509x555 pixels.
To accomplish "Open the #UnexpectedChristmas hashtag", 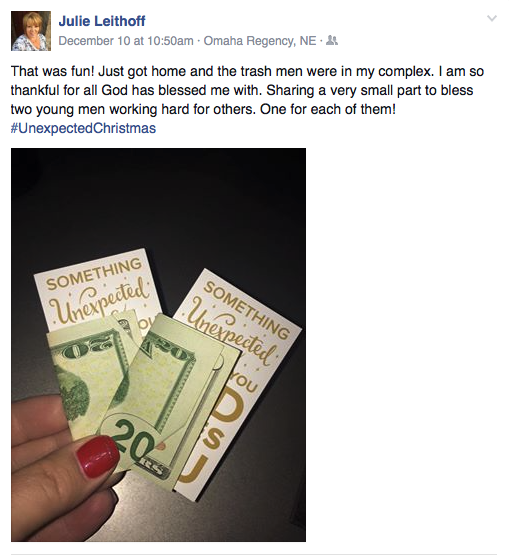I will (83, 128).
